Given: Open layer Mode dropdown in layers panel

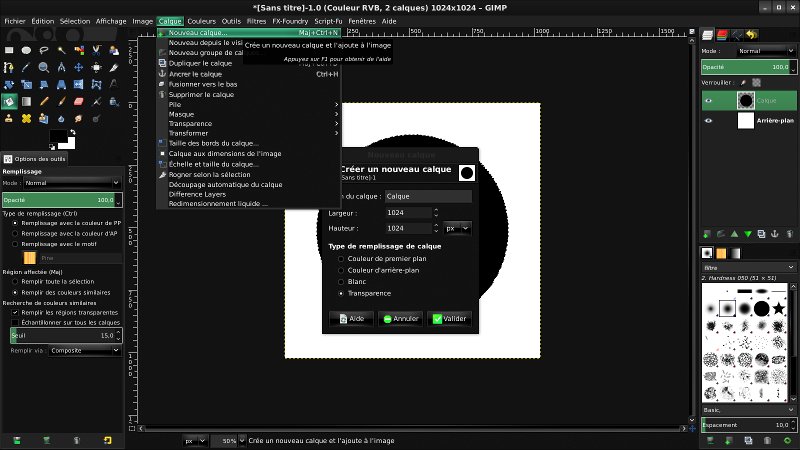Looking at the screenshot, I should [765, 51].
